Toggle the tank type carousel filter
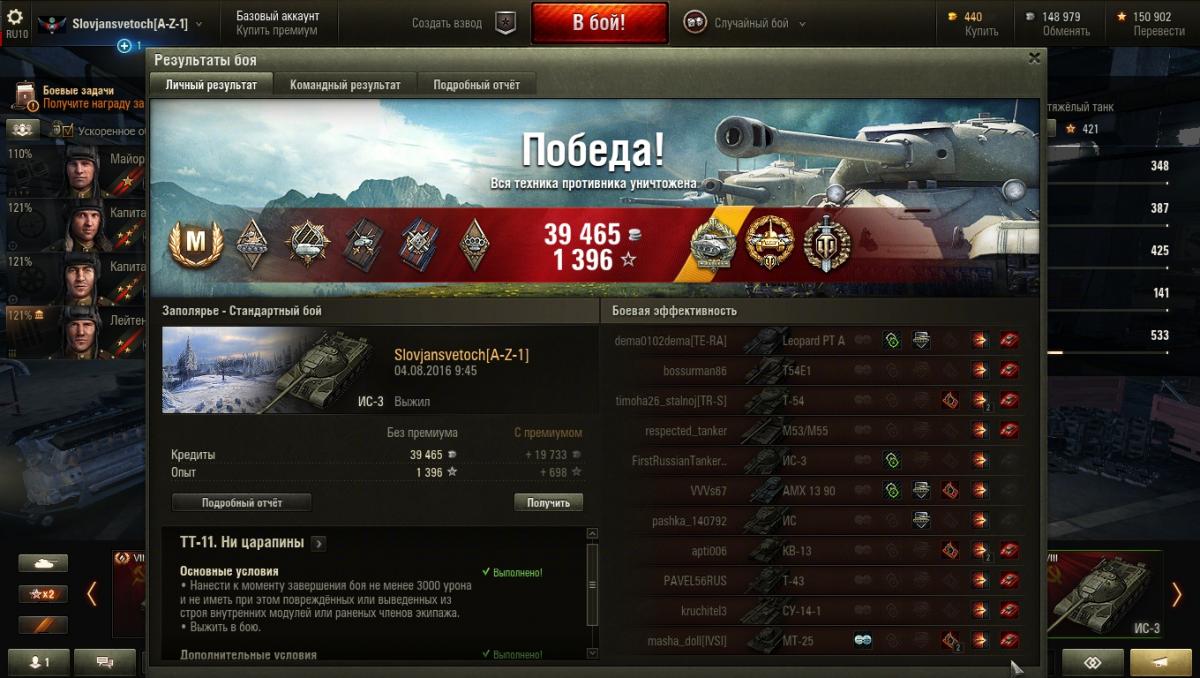The width and height of the screenshot is (1200, 678). point(43,563)
